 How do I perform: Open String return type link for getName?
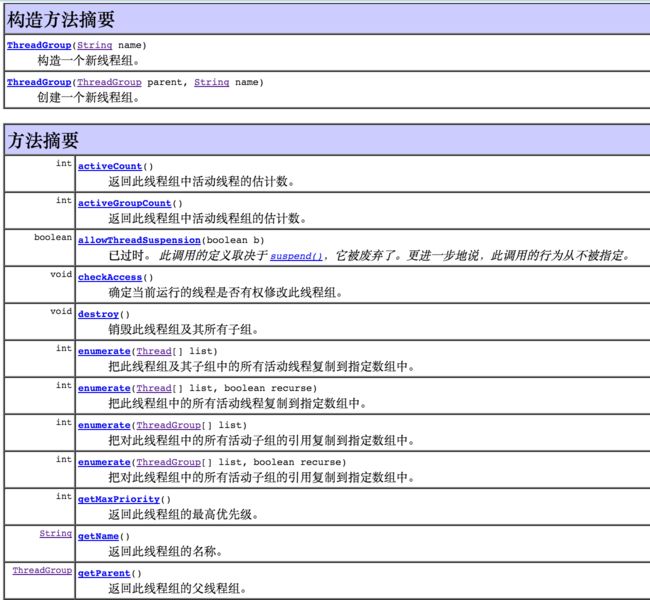[x=56, y=533]
